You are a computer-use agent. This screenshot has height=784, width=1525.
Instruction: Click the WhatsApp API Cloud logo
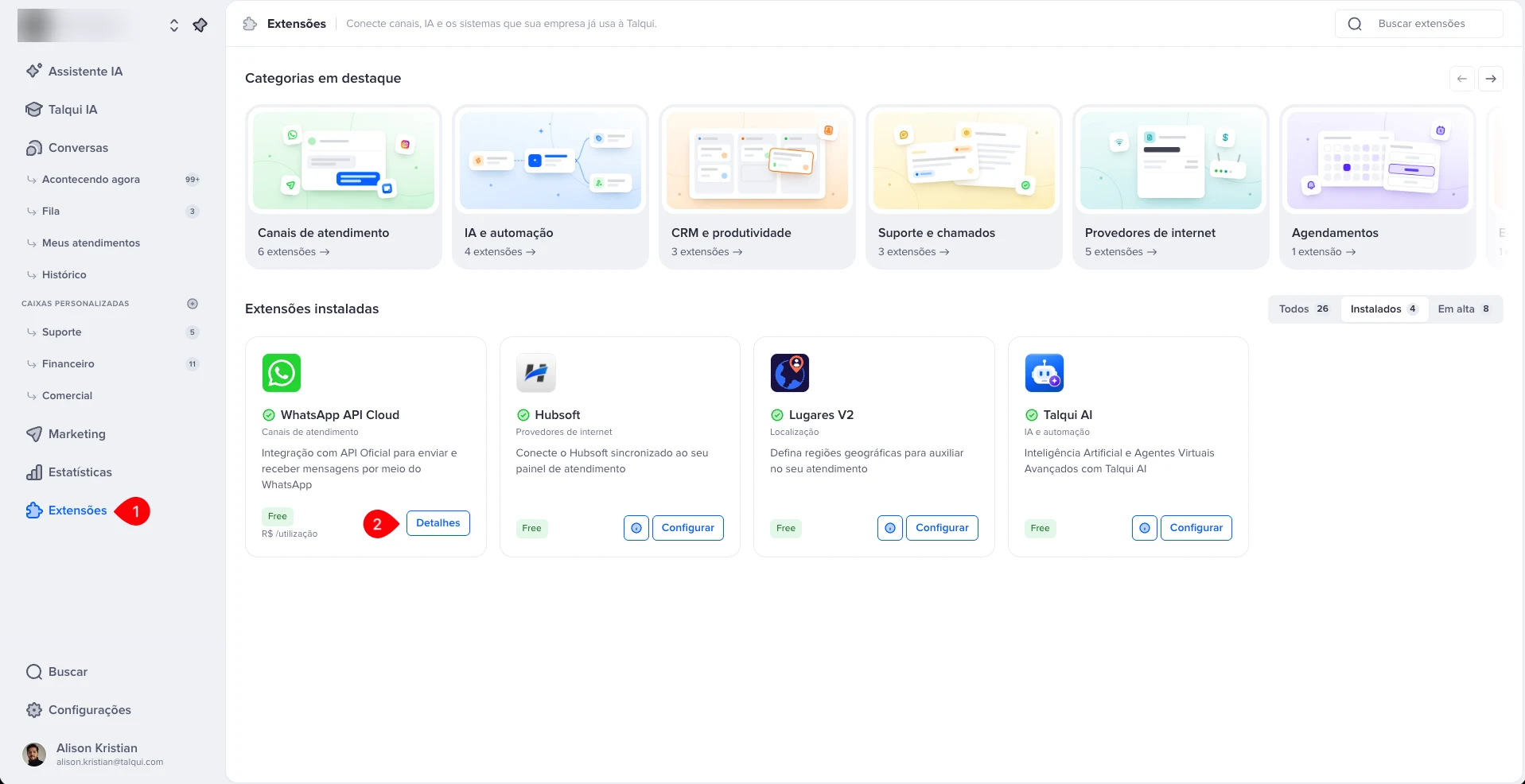click(282, 373)
